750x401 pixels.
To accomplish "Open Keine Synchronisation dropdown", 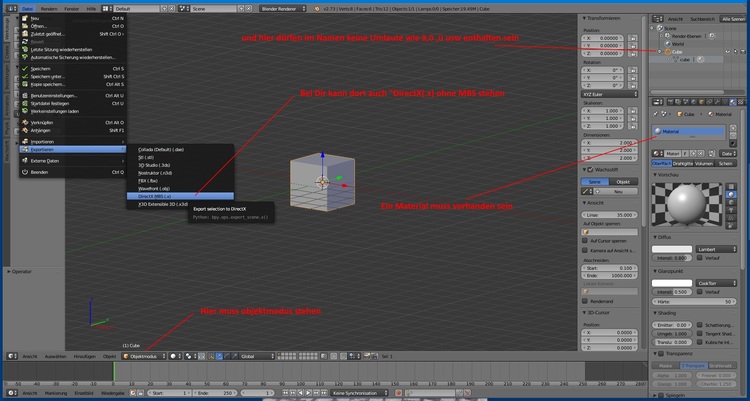I will click(x=359, y=393).
